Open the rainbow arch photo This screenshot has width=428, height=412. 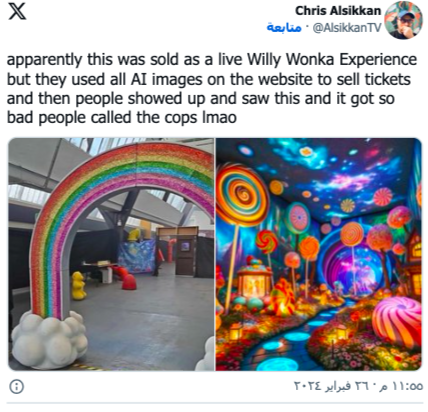111,254
